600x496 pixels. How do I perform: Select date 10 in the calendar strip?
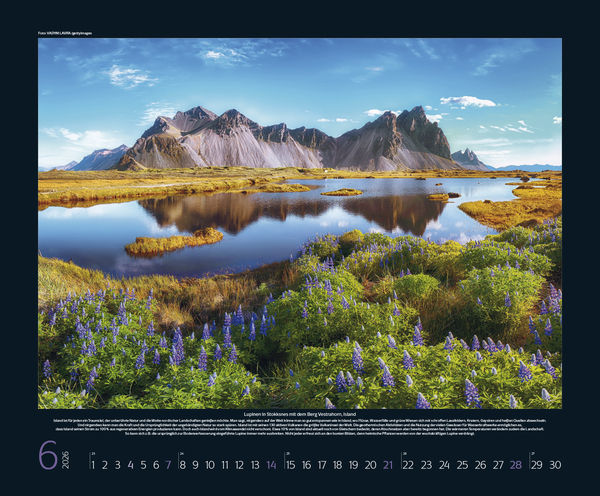[x=211, y=464]
